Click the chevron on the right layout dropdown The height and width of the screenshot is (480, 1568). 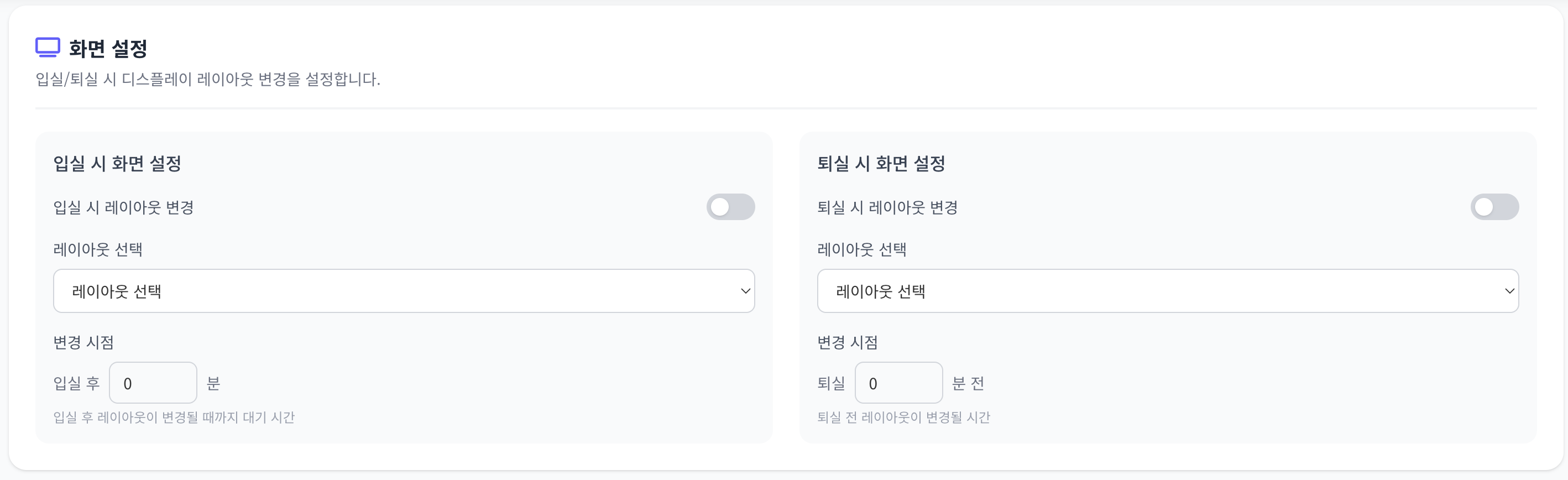[x=1510, y=290]
